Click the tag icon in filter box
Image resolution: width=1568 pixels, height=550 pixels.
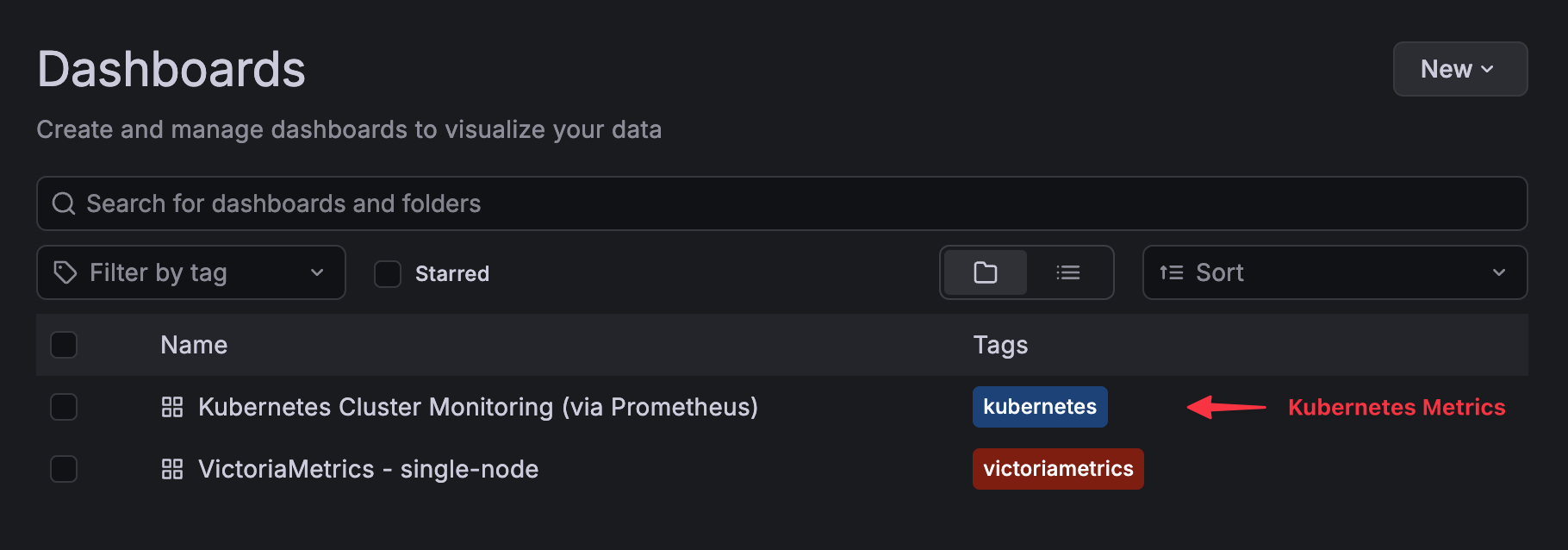pos(65,272)
